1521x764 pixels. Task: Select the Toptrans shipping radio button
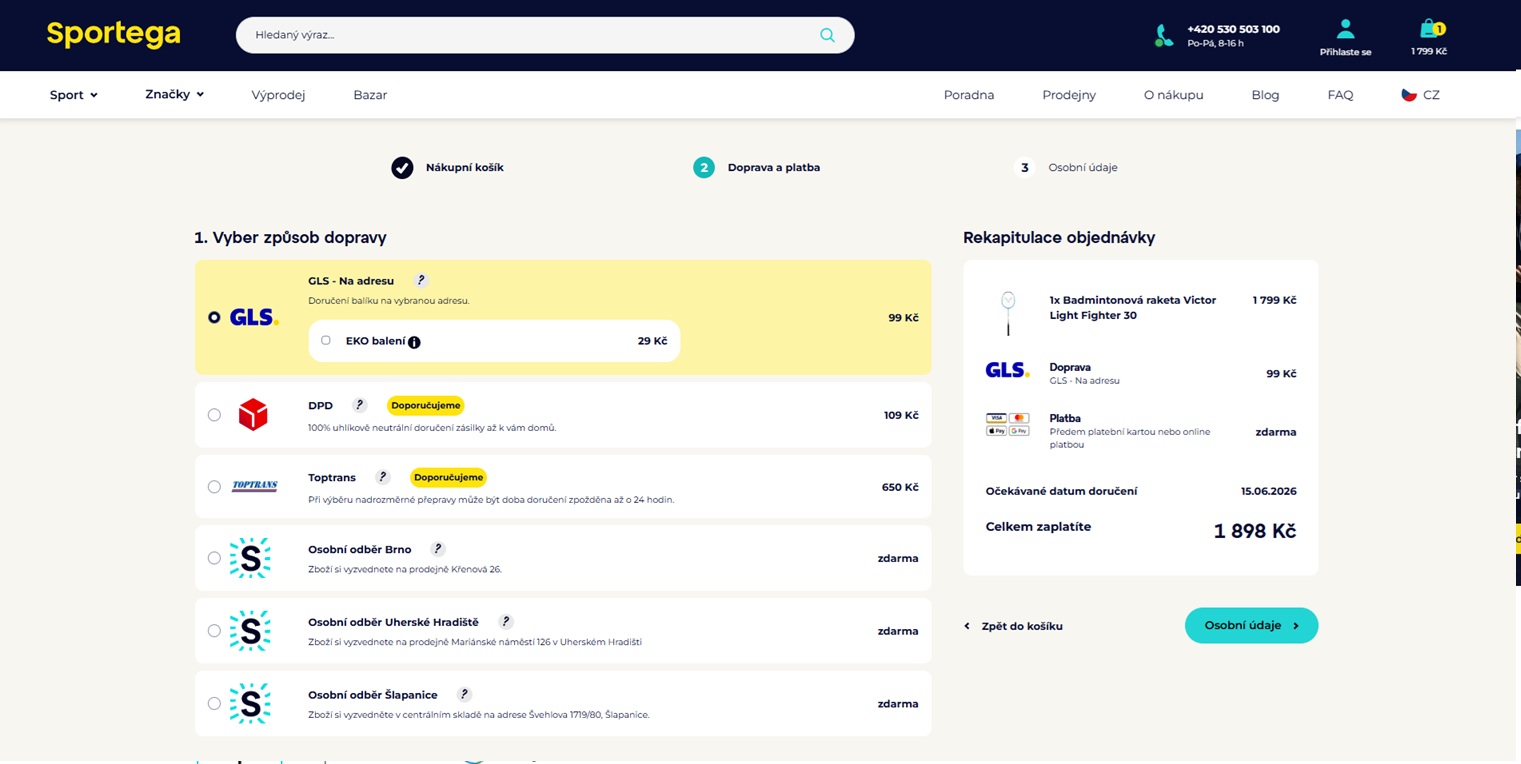pos(214,487)
